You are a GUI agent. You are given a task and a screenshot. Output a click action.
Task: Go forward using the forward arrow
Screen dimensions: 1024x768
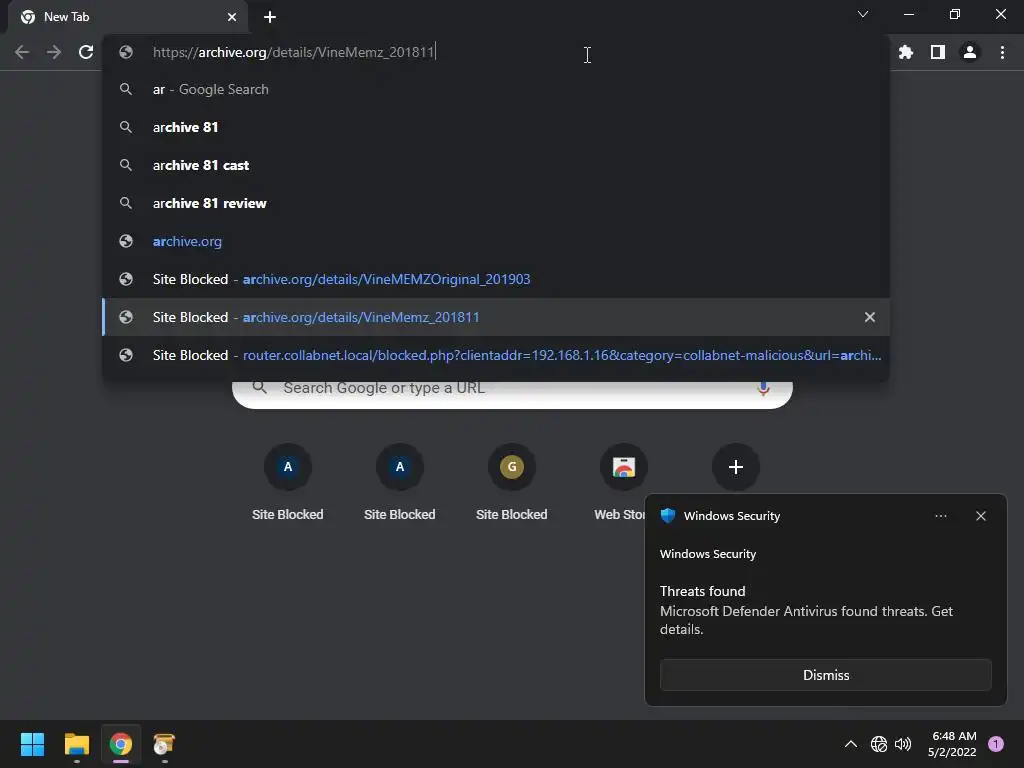point(54,52)
